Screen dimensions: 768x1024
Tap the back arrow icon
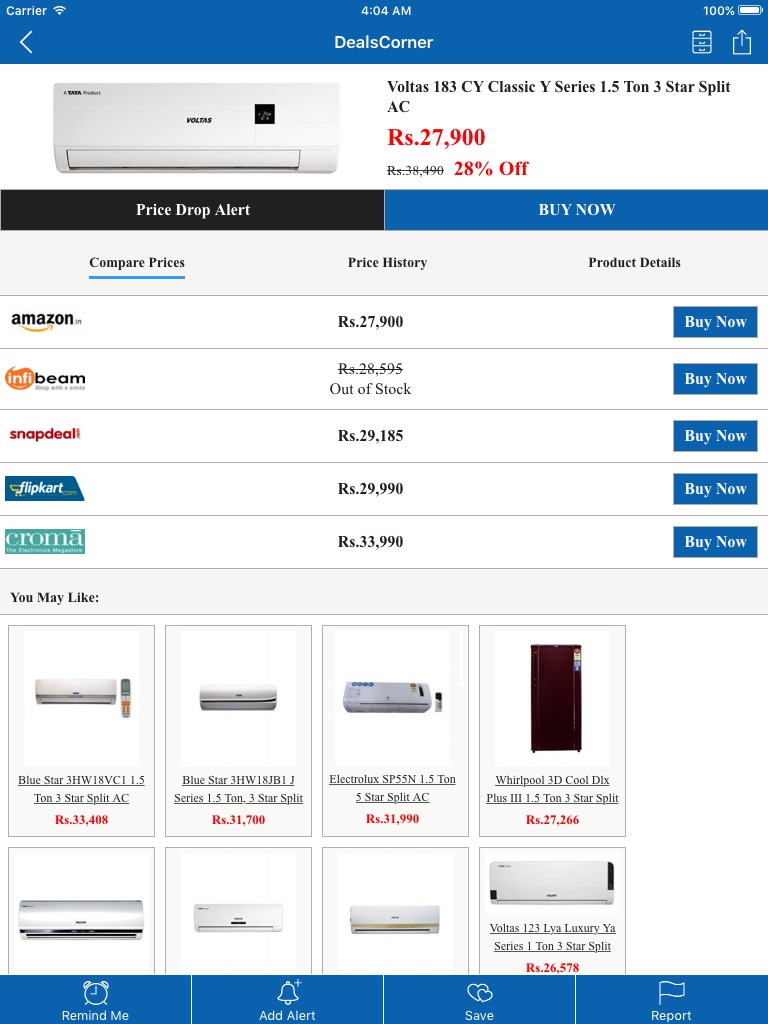(x=27, y=42)
